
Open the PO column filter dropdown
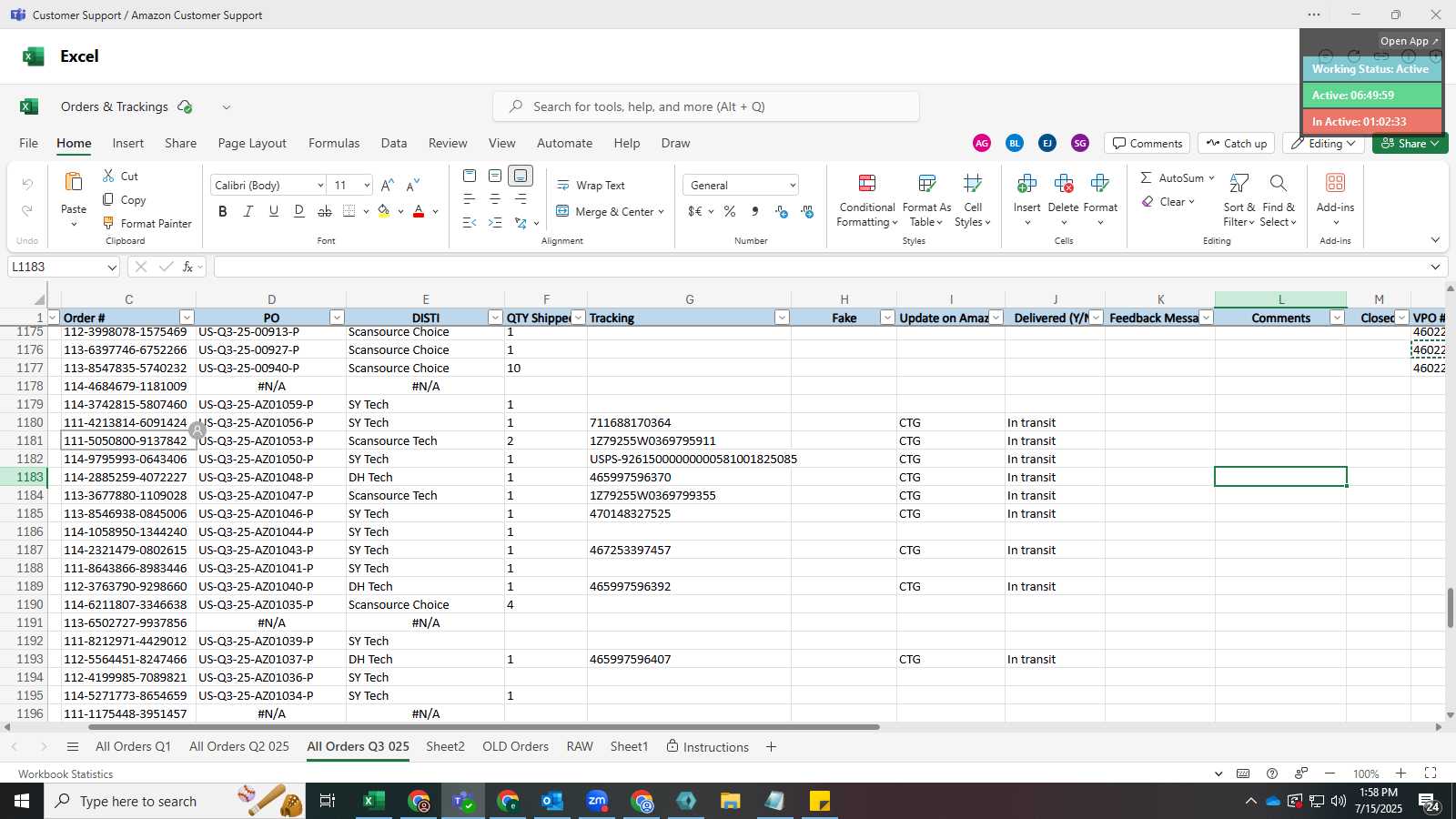[337, 318]
